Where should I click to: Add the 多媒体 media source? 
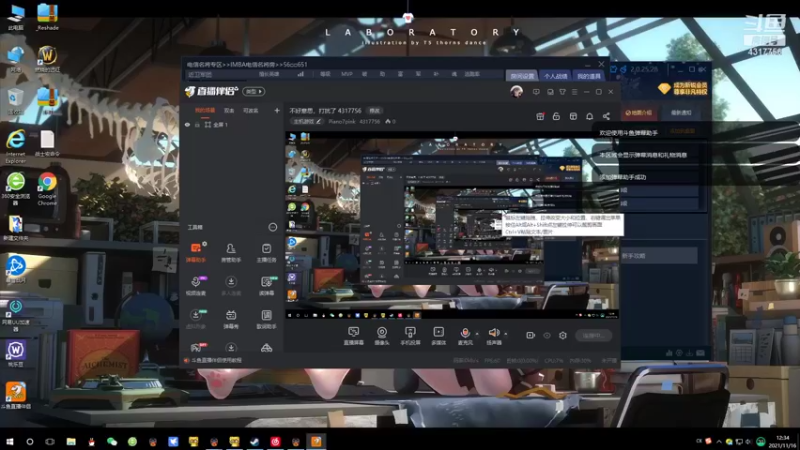point(438,336)
